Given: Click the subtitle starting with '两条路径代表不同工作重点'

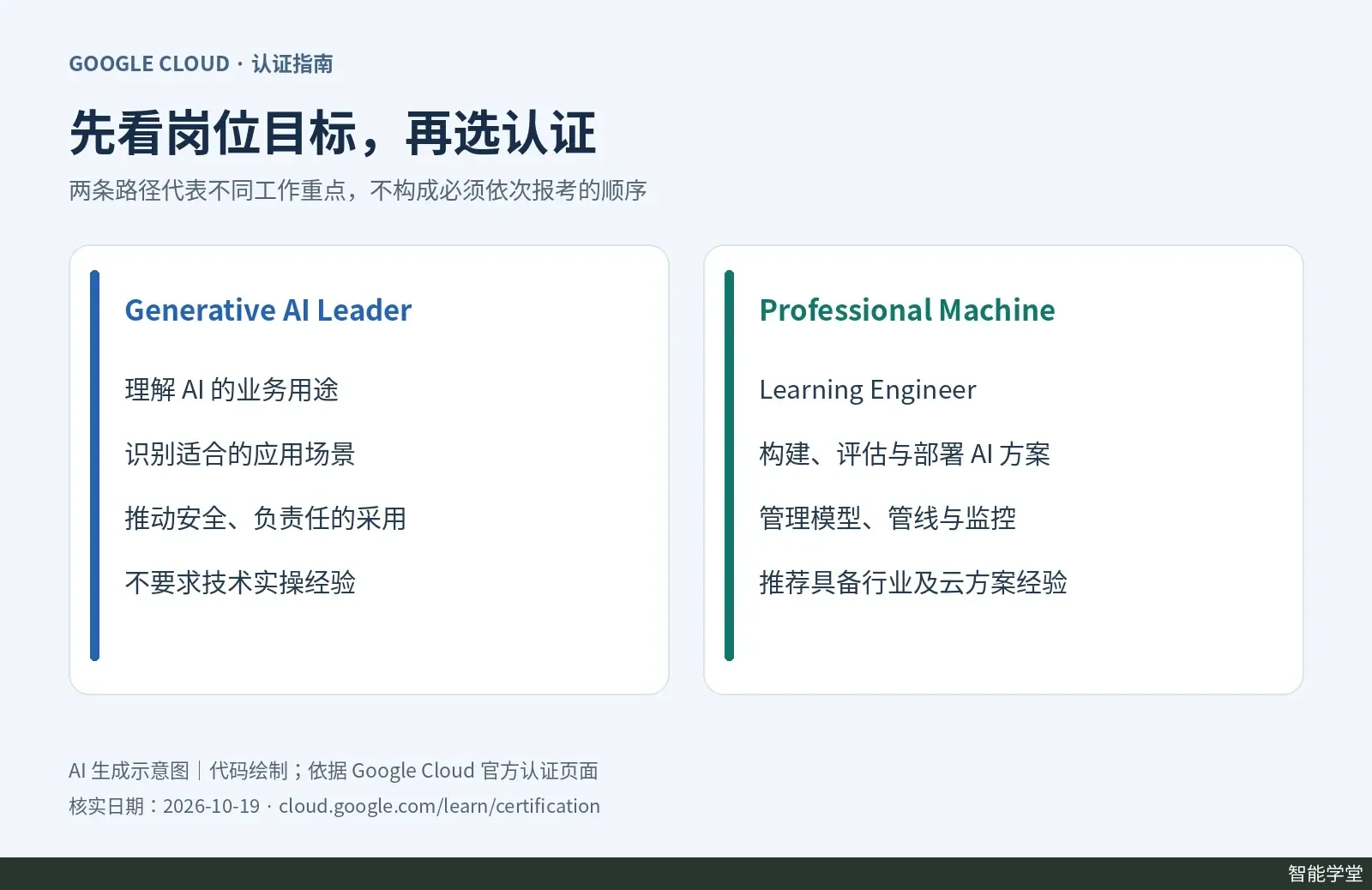Looking at the screenshot, I should click(x=358, y=190).
